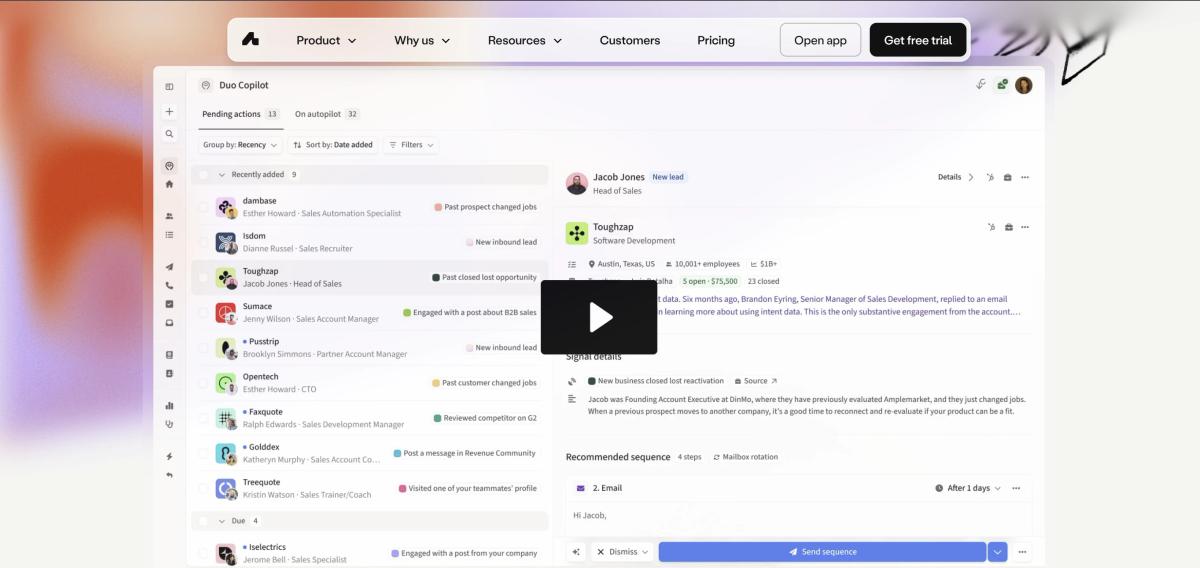Click the 5 open $75,500 deals badge
This screenshot has width=1200, height=568.
coord(710,281)
